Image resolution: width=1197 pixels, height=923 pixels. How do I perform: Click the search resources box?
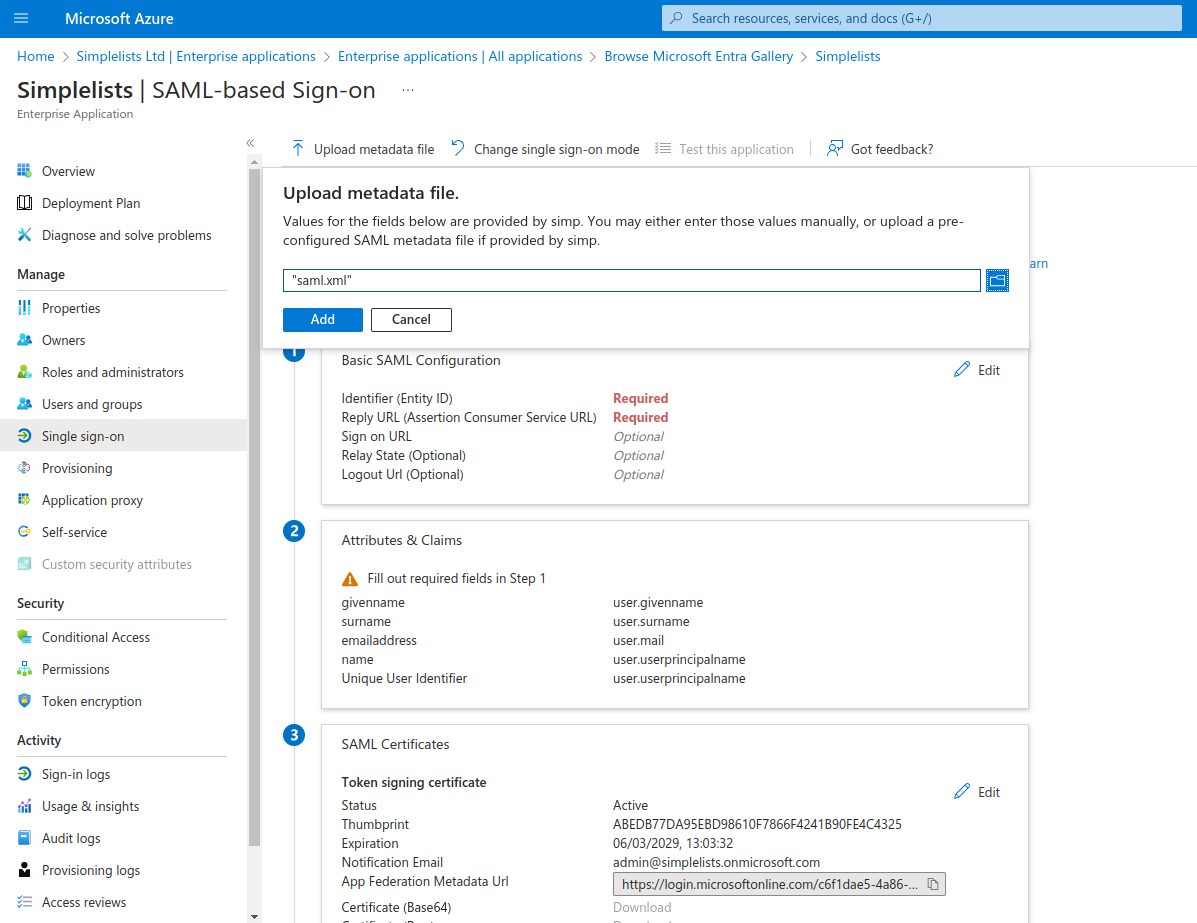(921, 18)
